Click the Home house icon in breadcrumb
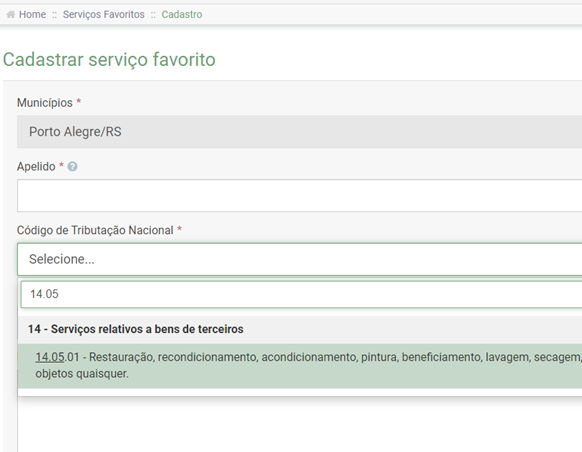The image size is (582, 452). click(11, 14)
